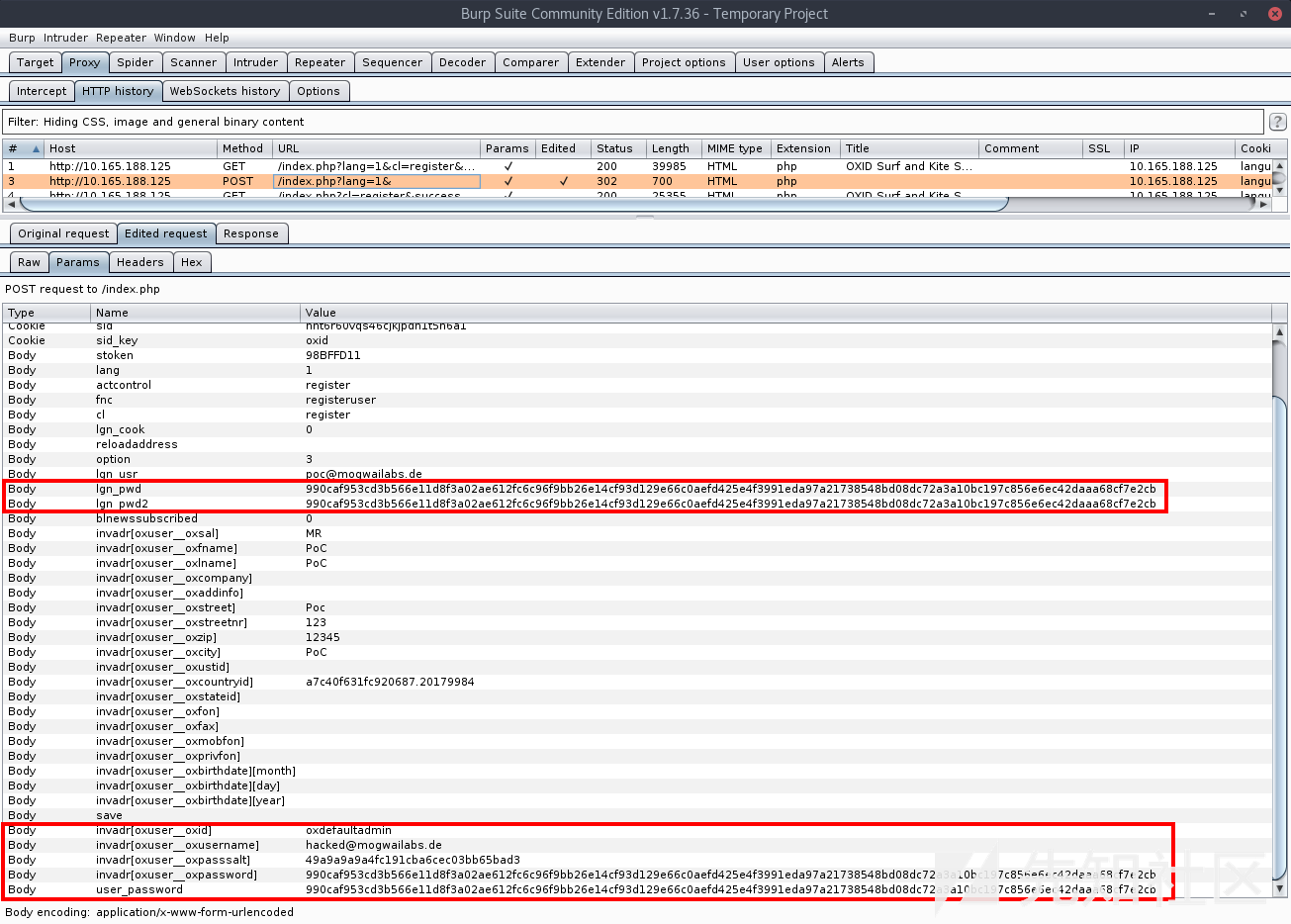Select the oxcountryid value cell
This screenshot has width=1291, height=924.
coord(390,682)
